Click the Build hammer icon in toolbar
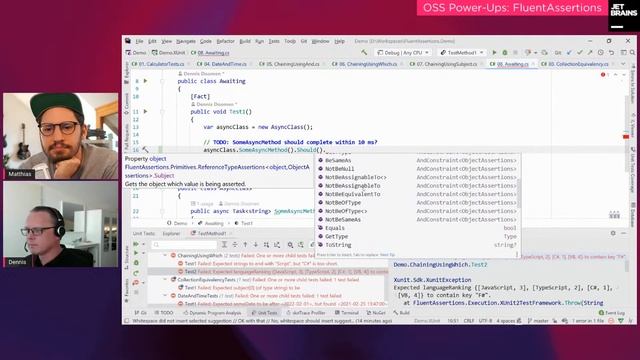 click(364, 52)
